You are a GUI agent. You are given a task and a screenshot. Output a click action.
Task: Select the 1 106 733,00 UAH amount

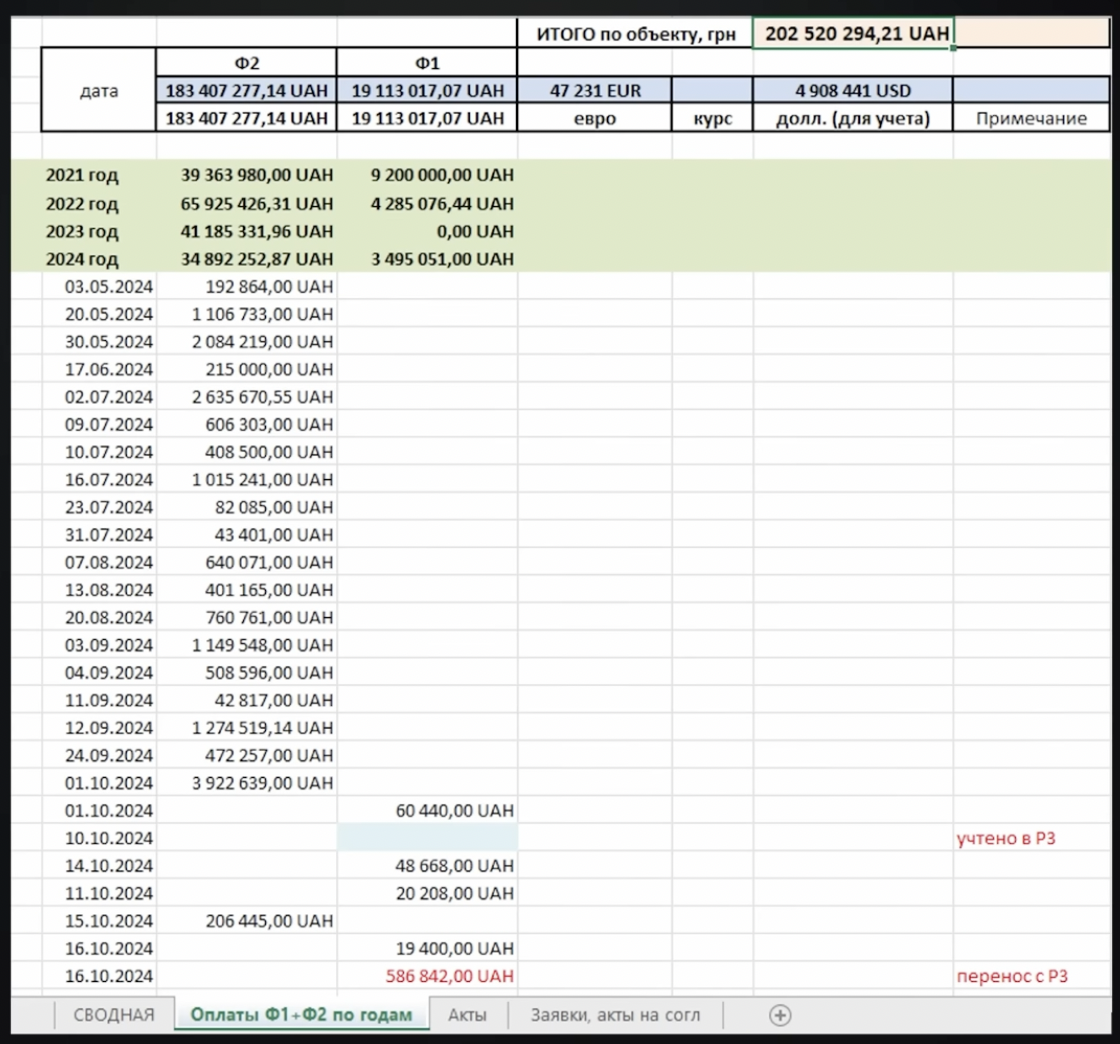coord(246,314)
